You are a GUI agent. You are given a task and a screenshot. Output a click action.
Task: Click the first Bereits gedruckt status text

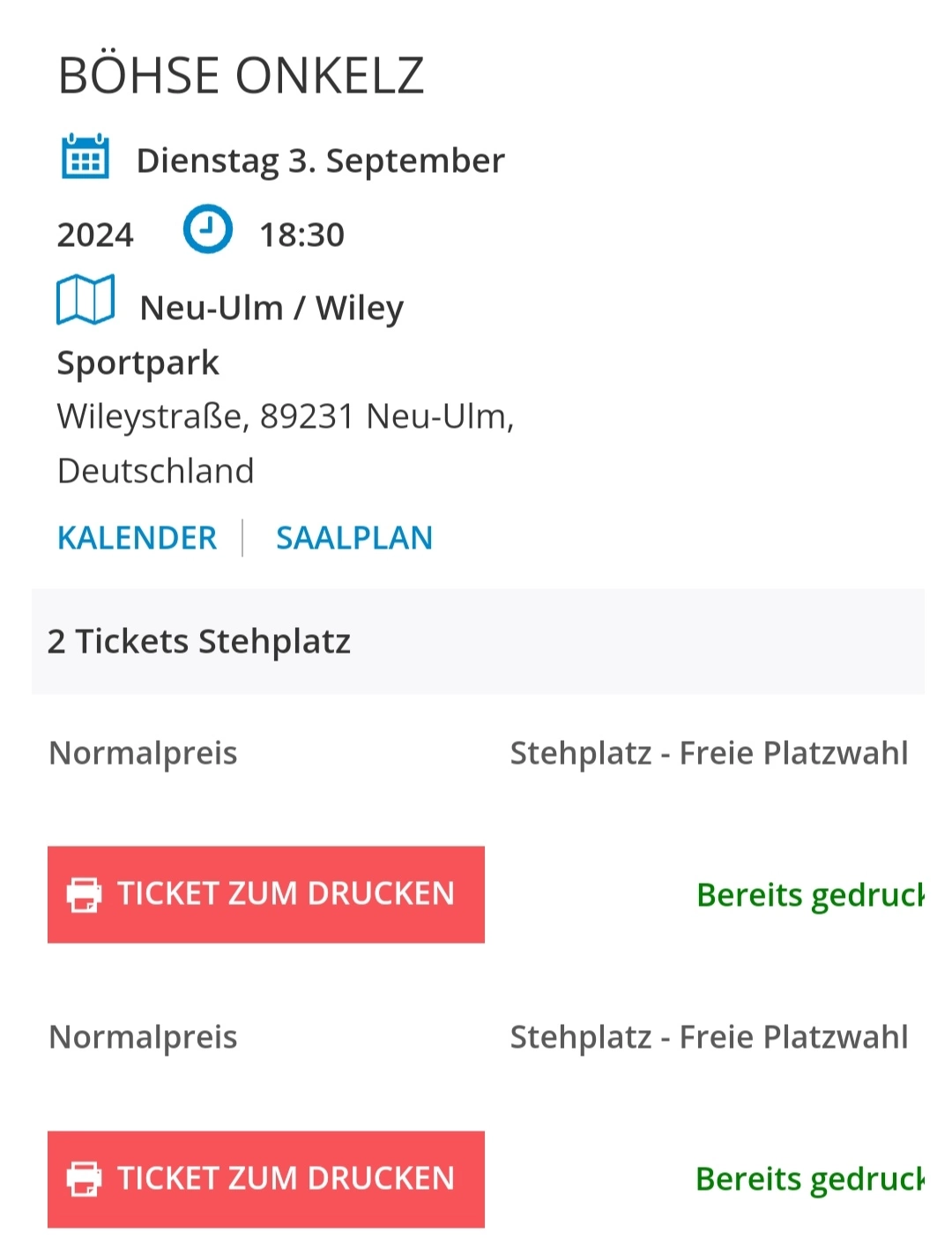coord(810,895)
